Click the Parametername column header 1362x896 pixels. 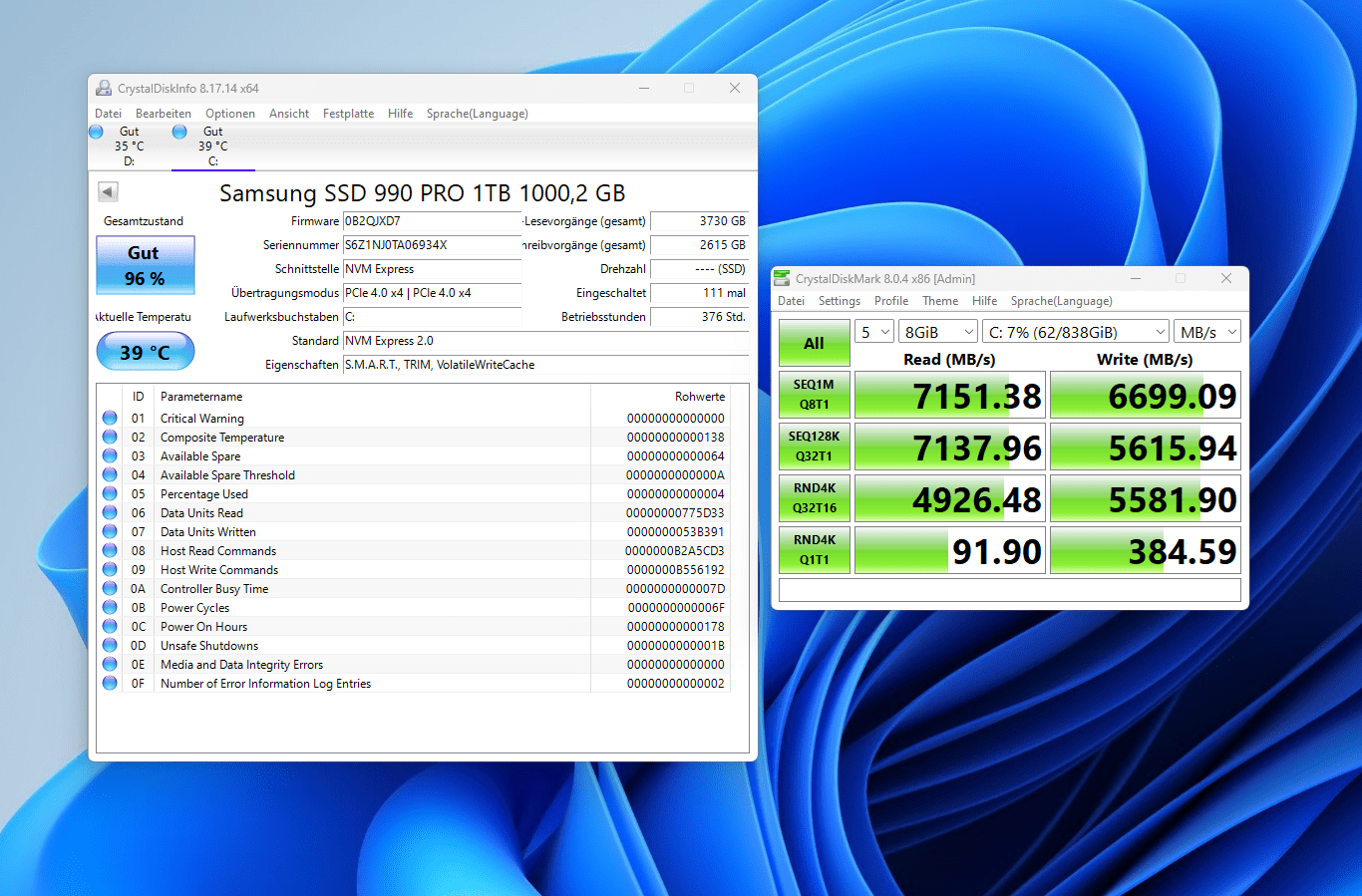click(x=201, y=397)
